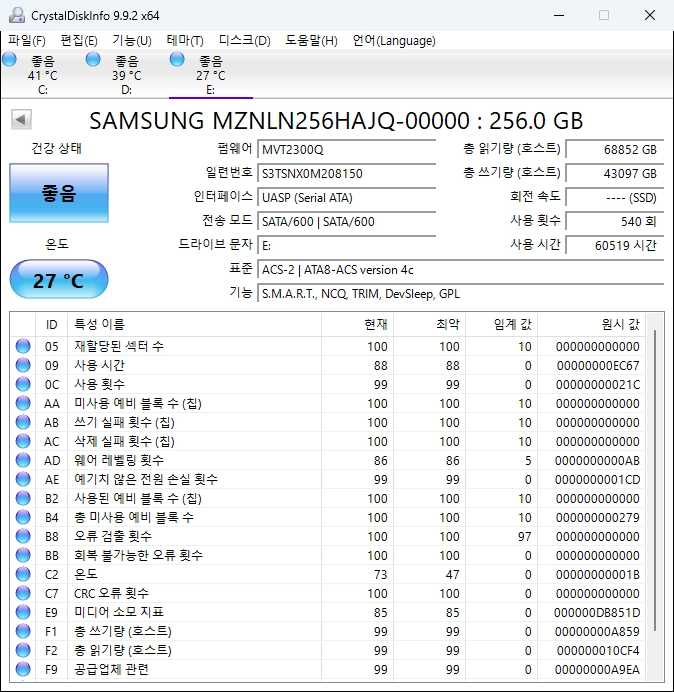Click the 좋음 health status button

tap(59, 193)
